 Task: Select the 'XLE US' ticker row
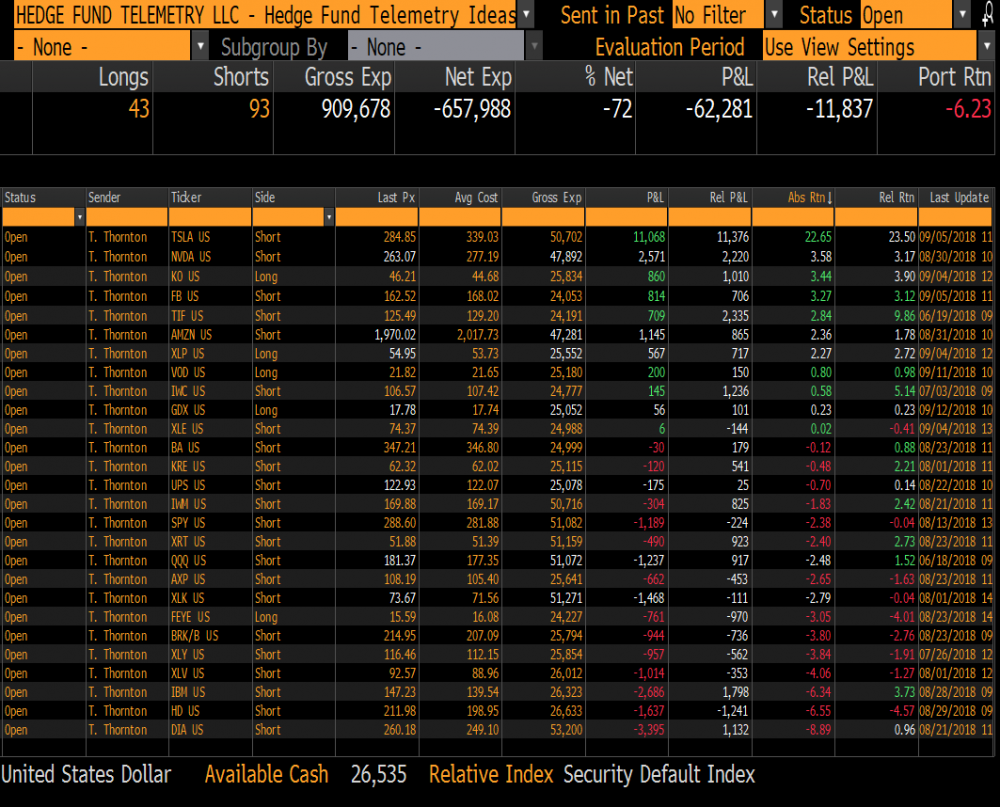pyautogui.click(x=497, y=429)
